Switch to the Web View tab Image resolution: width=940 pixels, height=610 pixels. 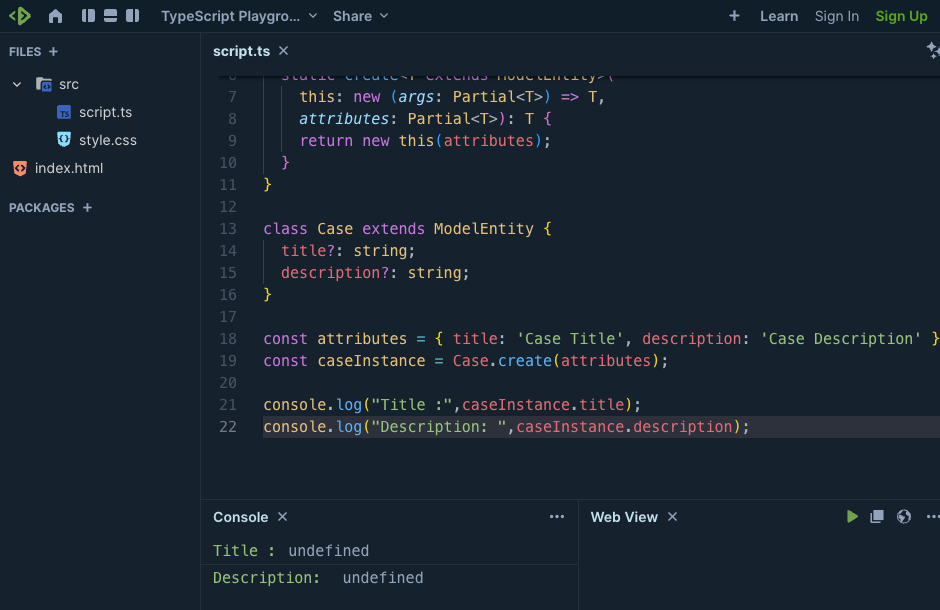[x=624, y=517]
